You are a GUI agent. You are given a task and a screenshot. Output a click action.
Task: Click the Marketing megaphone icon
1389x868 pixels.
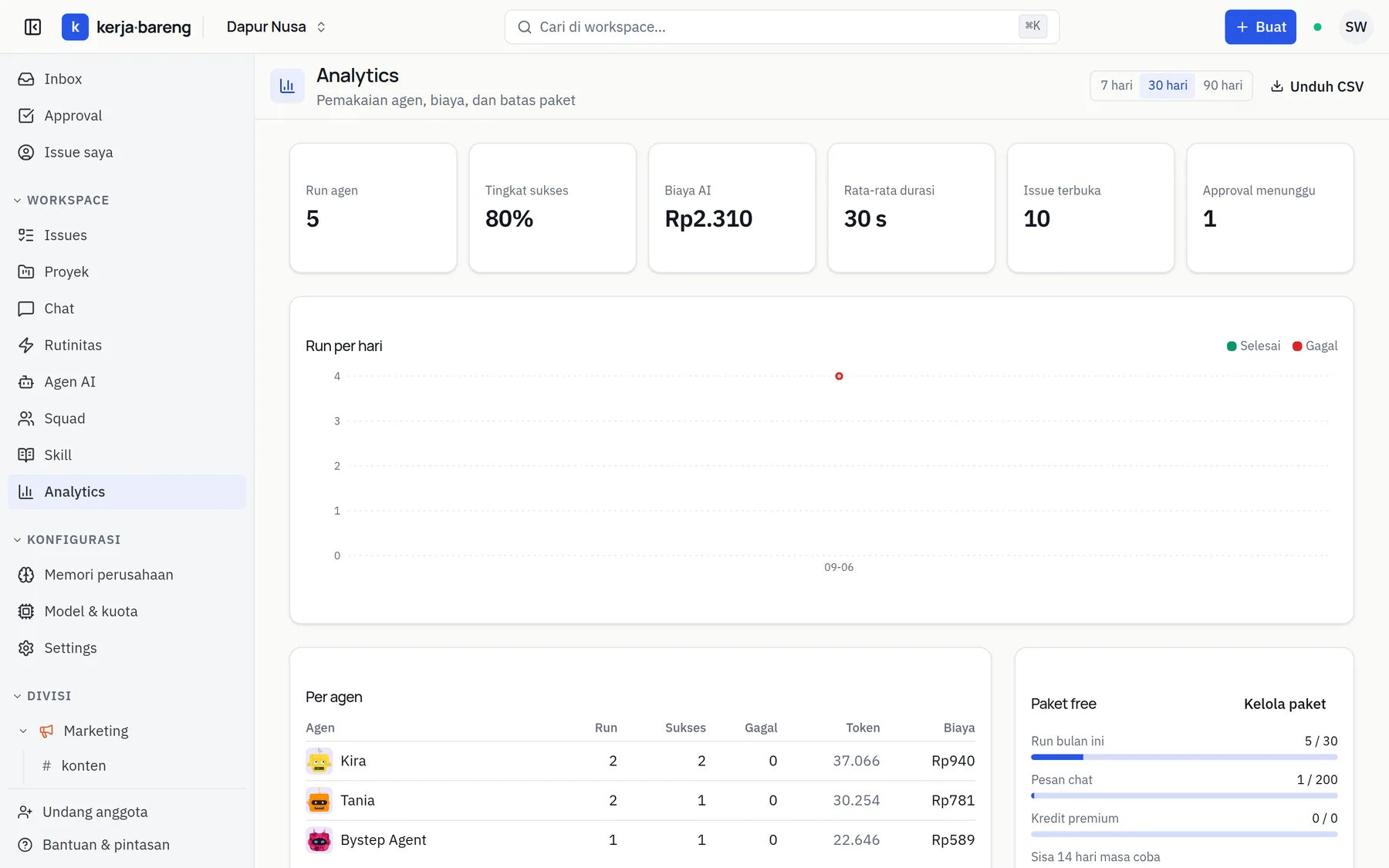(46, 731)
